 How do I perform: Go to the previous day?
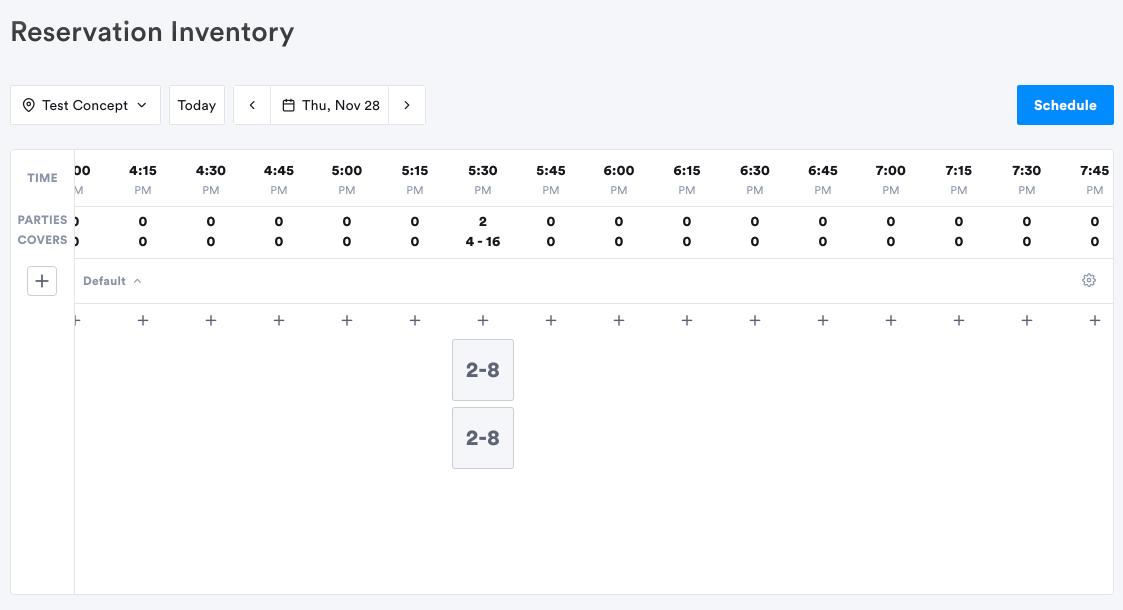(x=252, y=105)
